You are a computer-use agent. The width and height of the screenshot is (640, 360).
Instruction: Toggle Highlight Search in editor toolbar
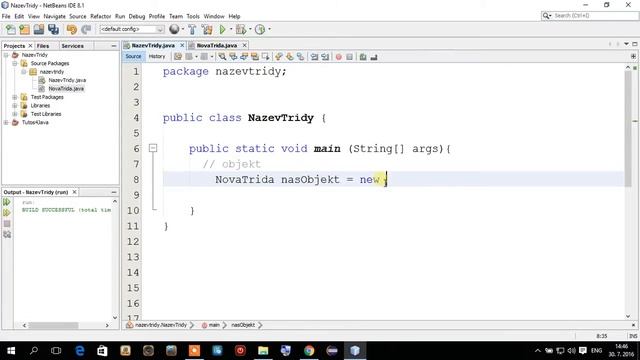[x=255, y=57]
